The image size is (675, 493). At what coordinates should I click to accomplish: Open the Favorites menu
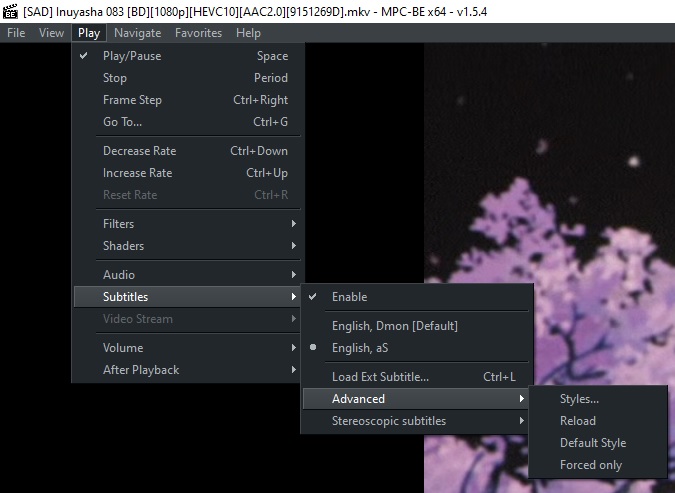click(x=198, y=33)
